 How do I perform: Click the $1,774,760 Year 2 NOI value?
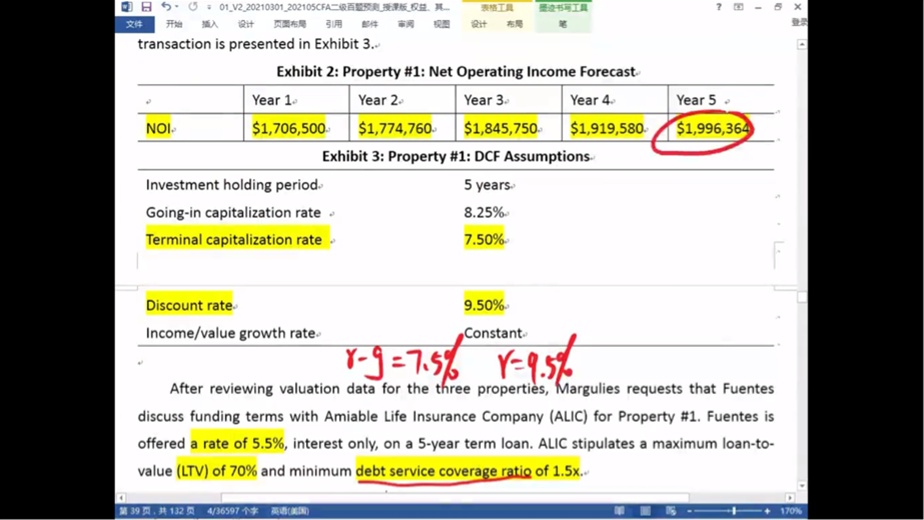(395, 129)
